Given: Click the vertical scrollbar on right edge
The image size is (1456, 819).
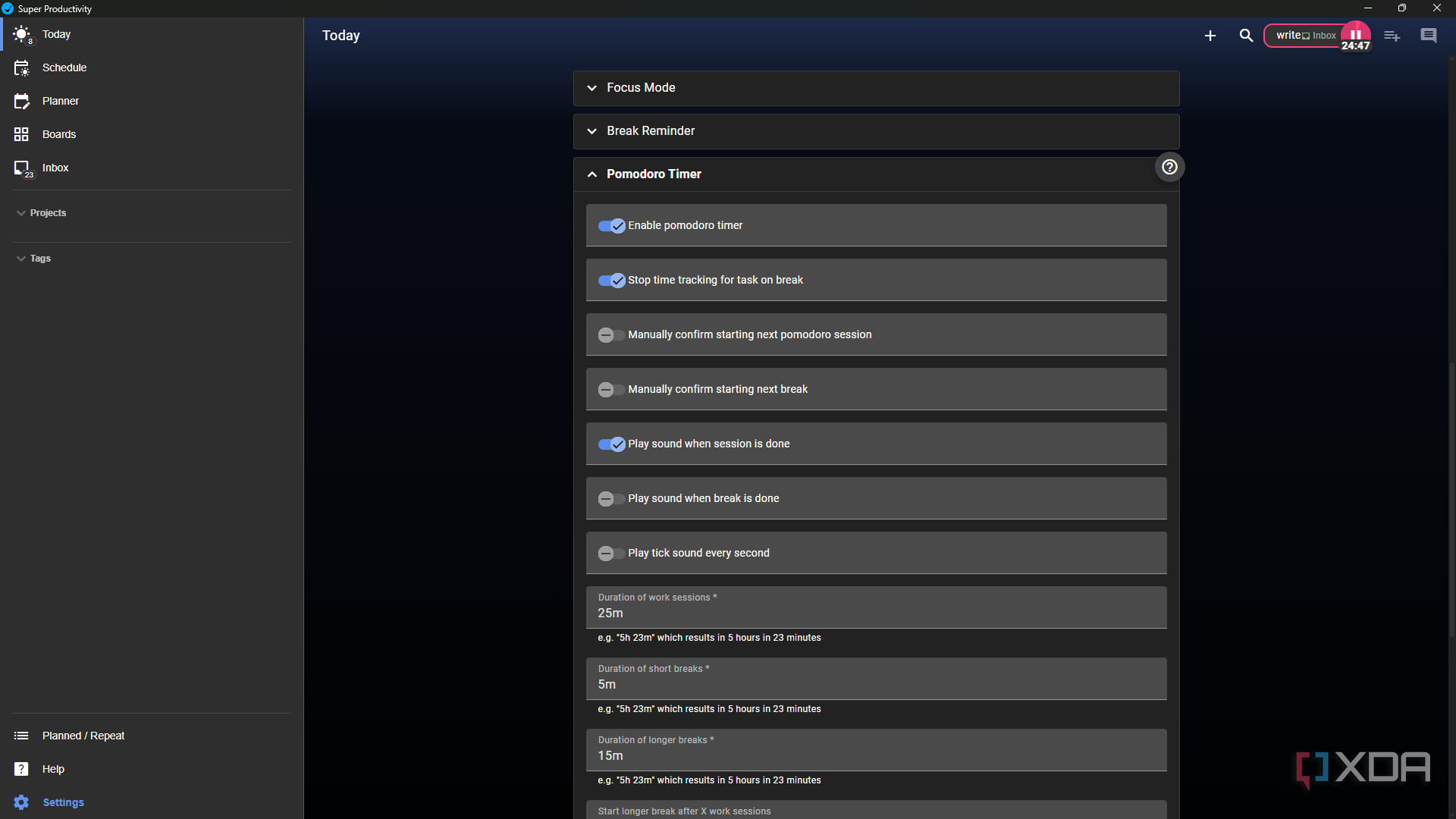Looking at the screenshot, I should click(1451, 500).
